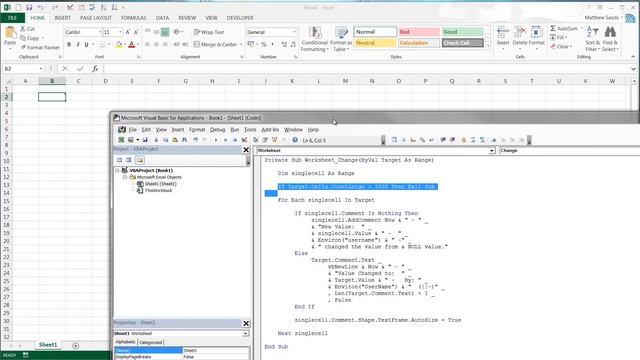Click Undo in the Quick Access Toolbar
Screen dimensions: 640x360
tap(40, 7)
